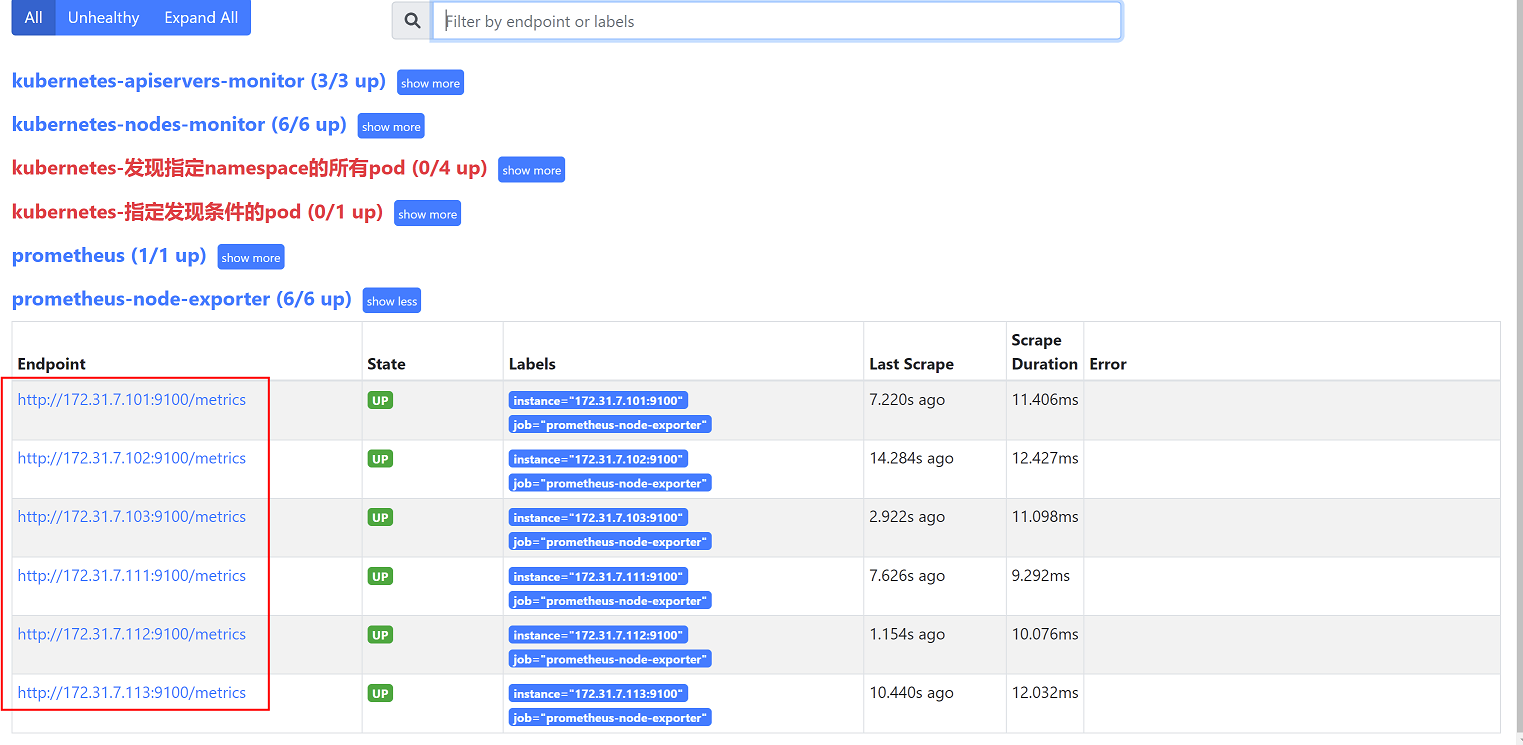
Task: Show more for prometheus job
Action: tap(251, 258)
